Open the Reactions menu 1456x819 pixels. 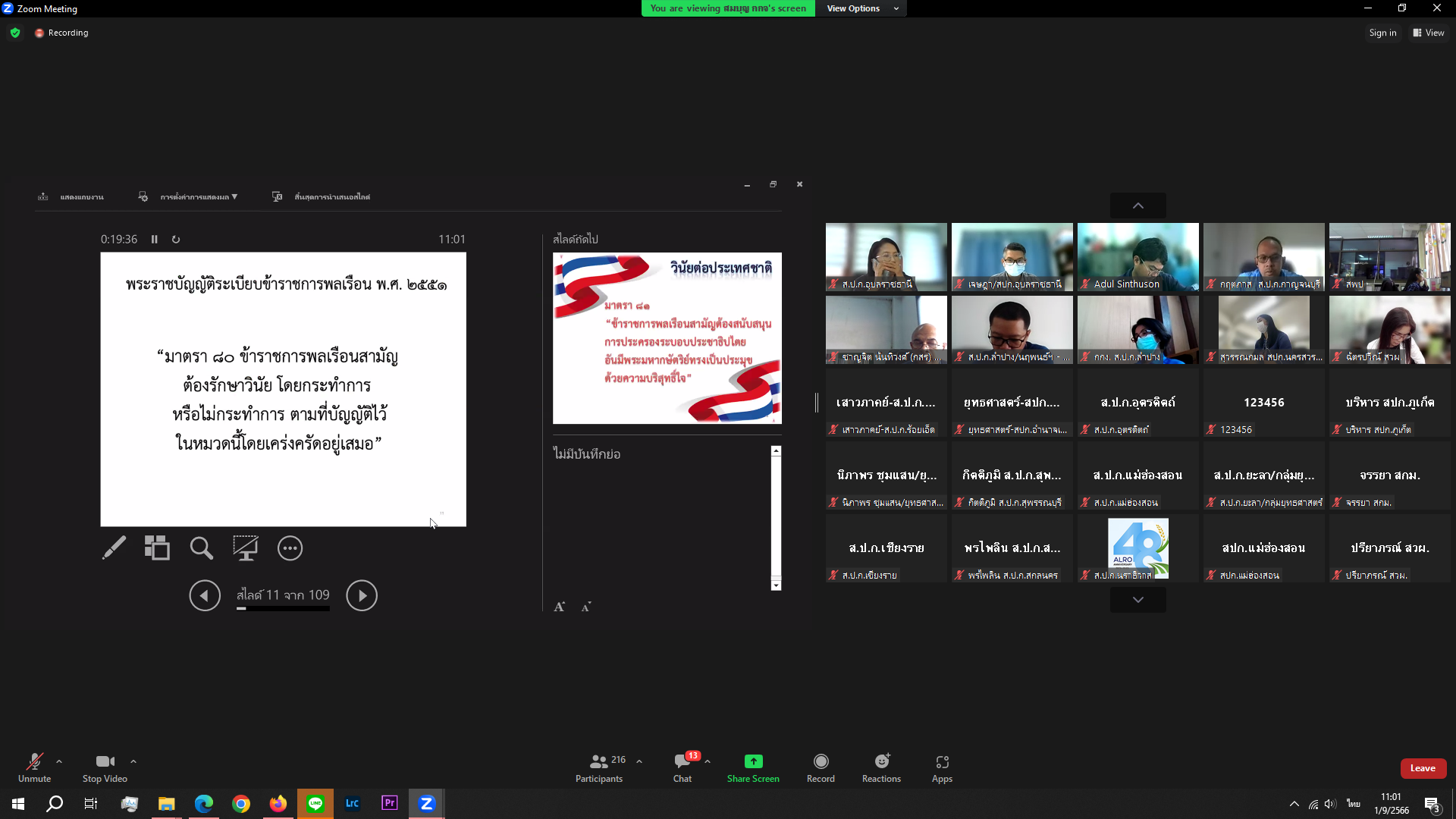881,767
